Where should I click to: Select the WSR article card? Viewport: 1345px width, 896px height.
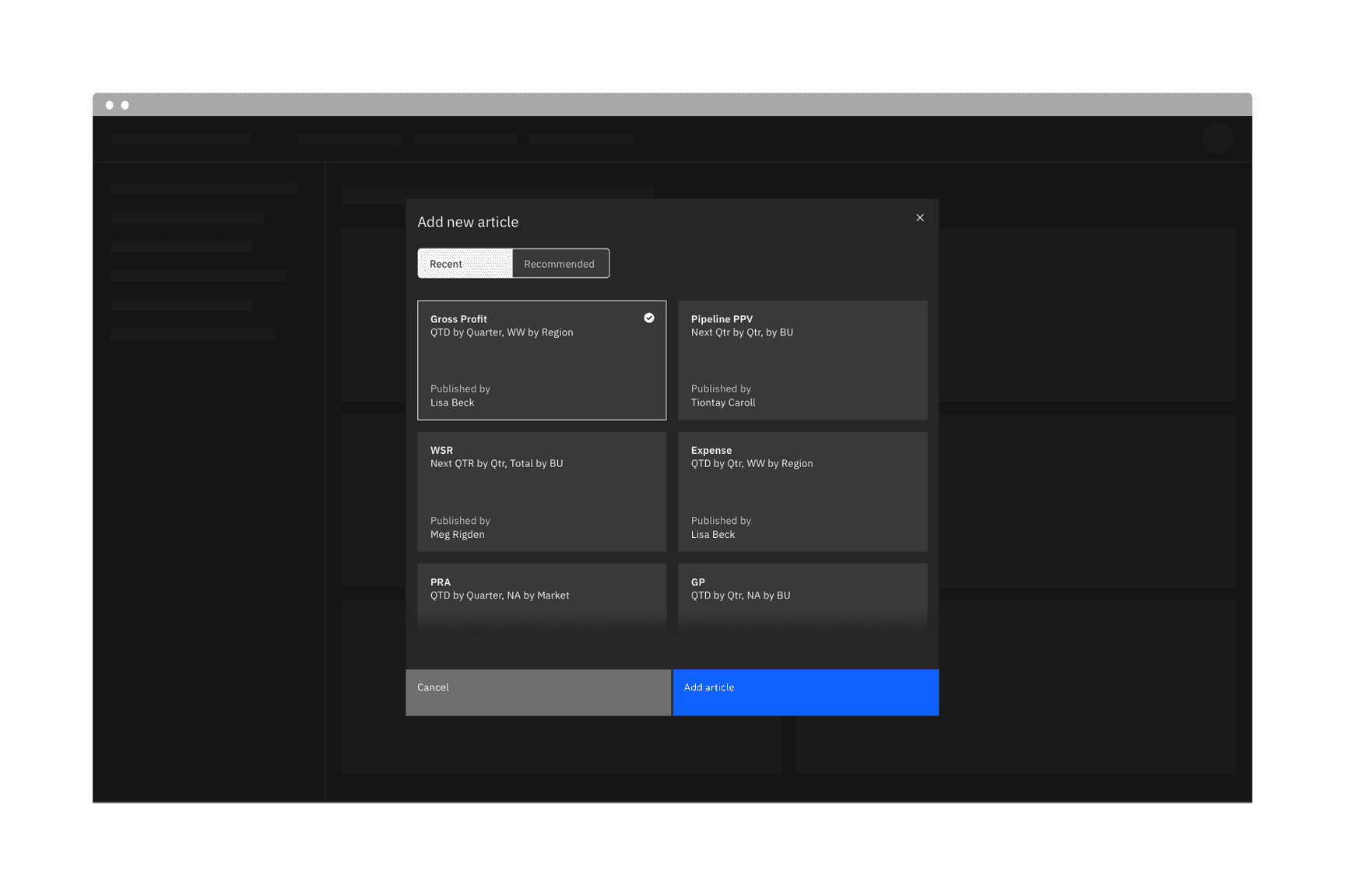pyautogui.click(x=541, y=491)
